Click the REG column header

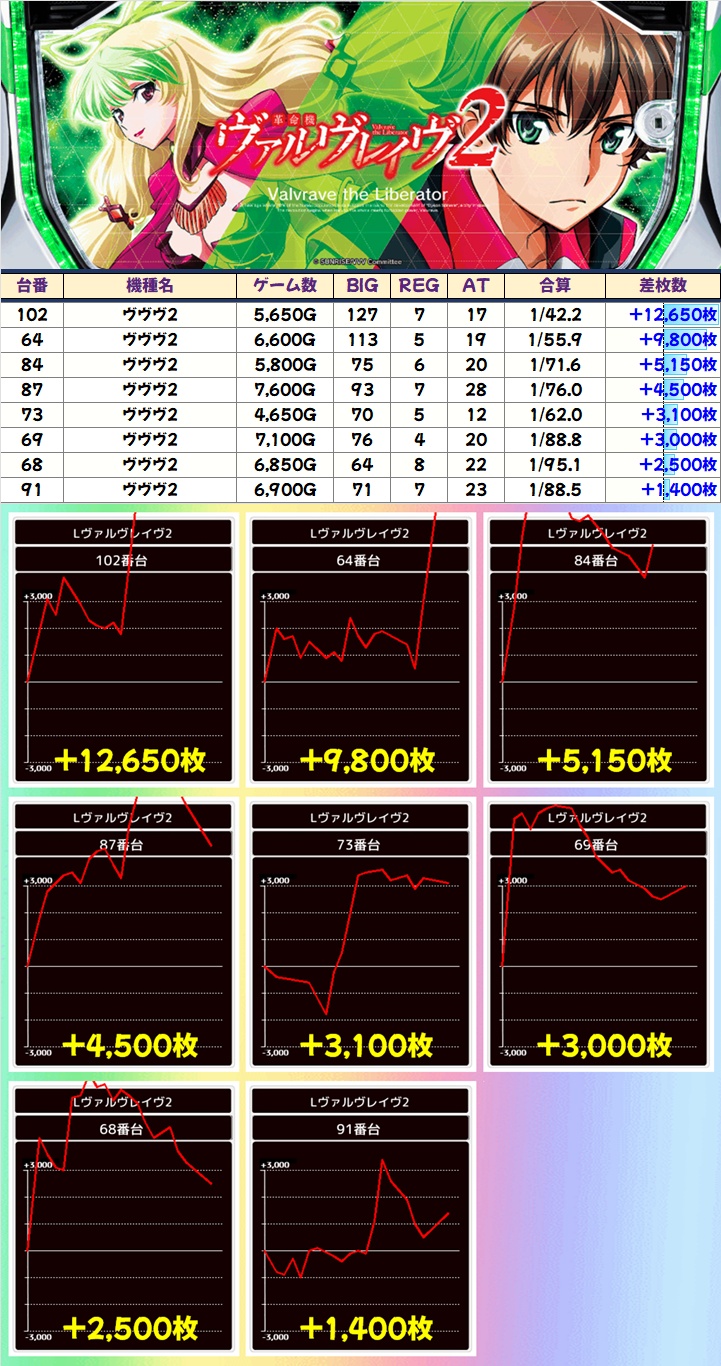[x=418, y=285]
